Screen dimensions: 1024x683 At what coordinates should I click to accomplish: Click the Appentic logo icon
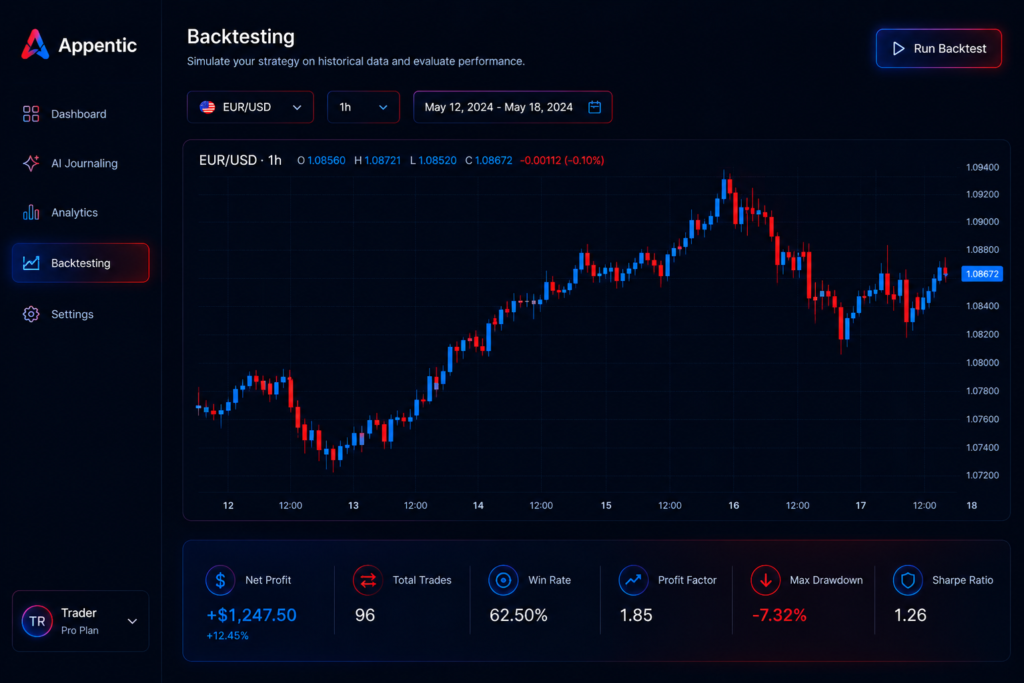point(35,44)
